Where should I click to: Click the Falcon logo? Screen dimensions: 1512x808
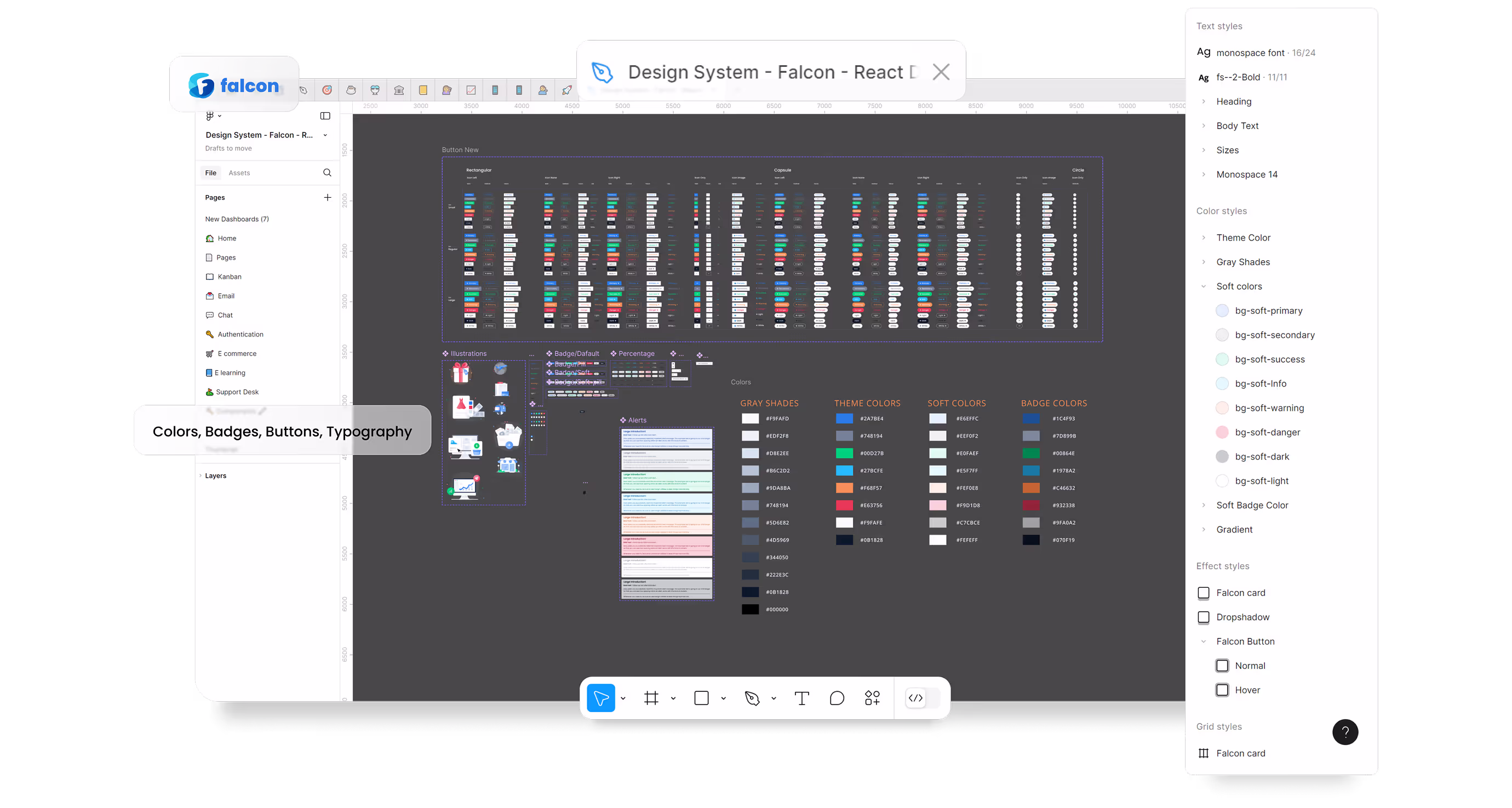[233, 85]
